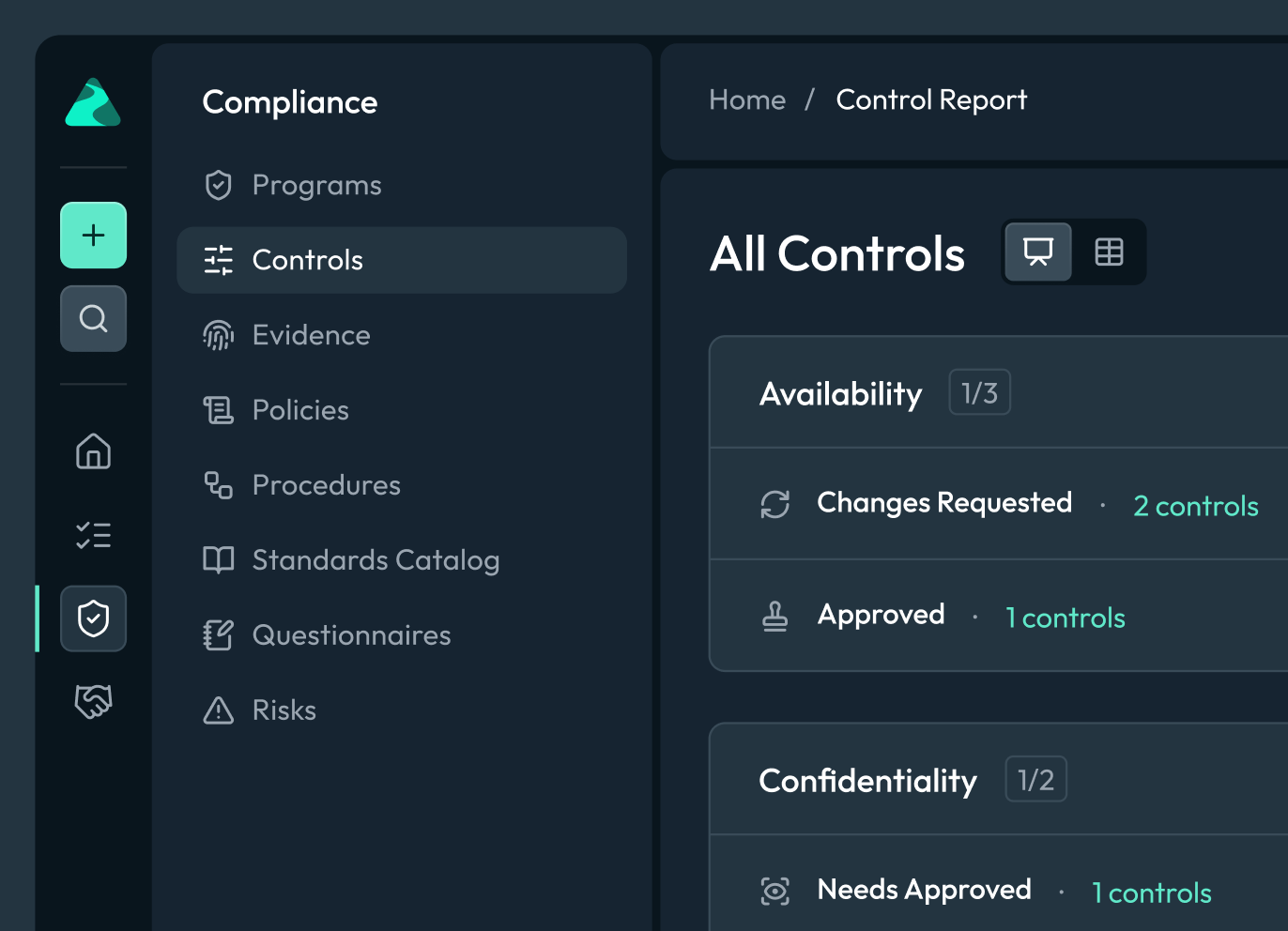Click the Confidentiality section heading
Image resolution: width=1288 pixels, height=931 pixels.
click(868, 781)
